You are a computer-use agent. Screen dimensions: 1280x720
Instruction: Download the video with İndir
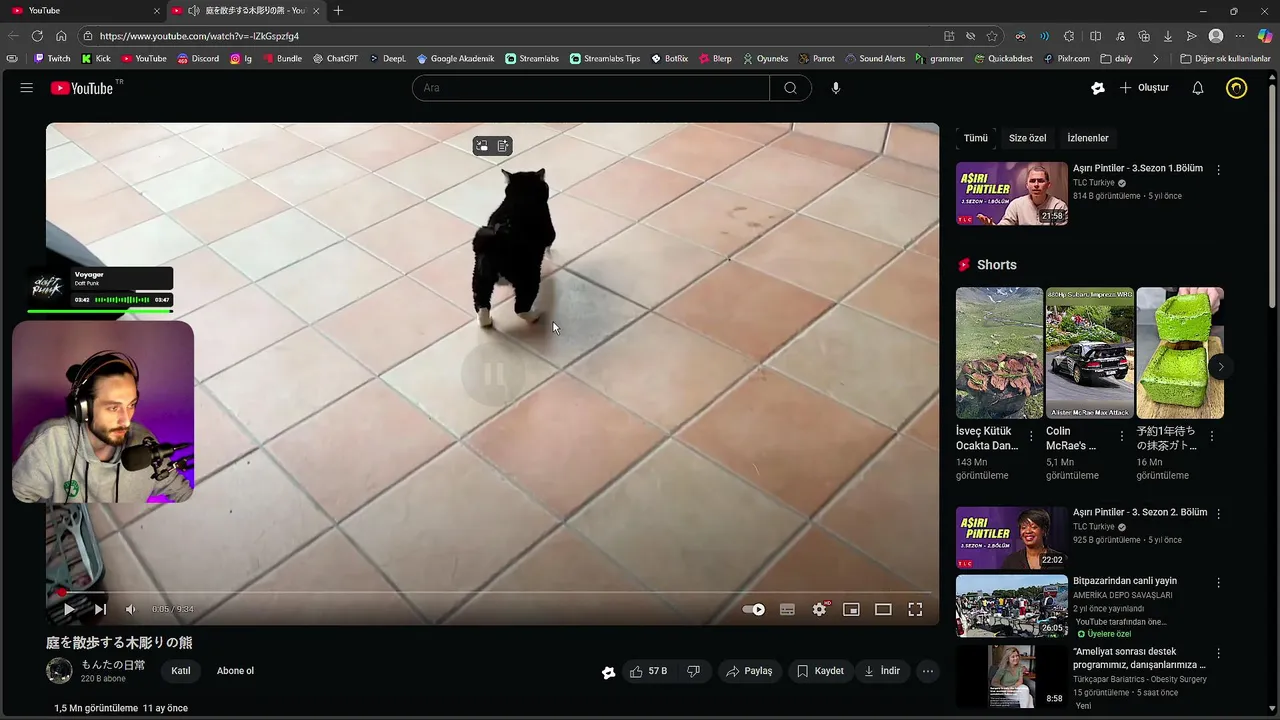tap(882, 671)
